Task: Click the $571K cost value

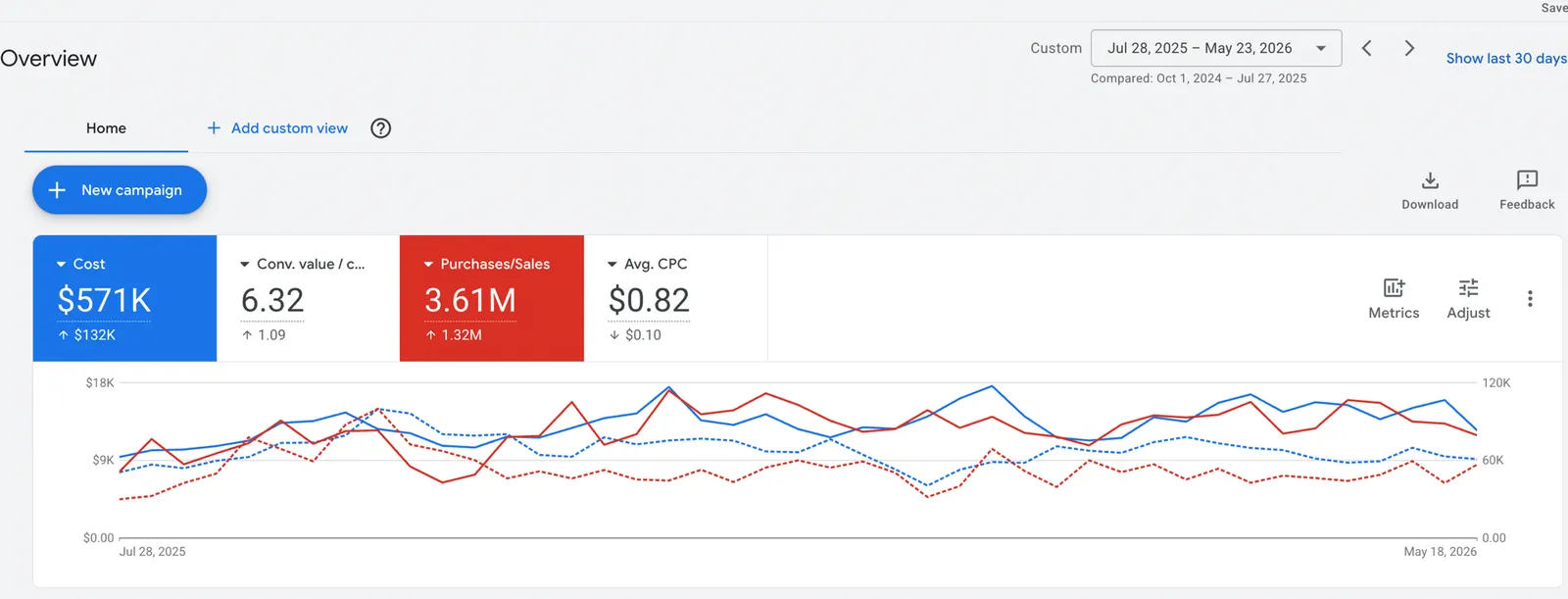Action: click(104, 300)
